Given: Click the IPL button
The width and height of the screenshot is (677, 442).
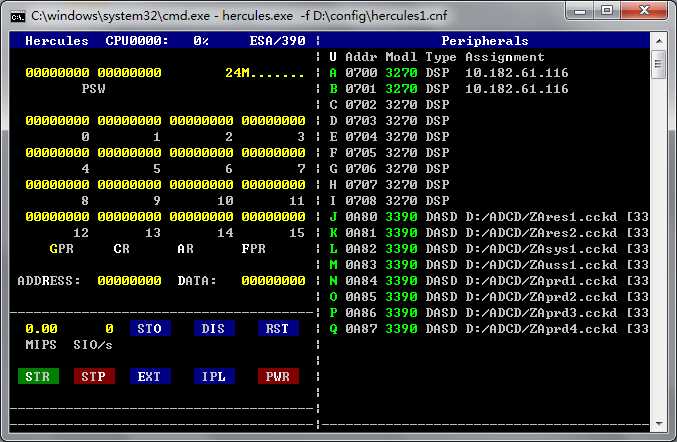Looking at the screenshot, I should [x=213, y=376].
